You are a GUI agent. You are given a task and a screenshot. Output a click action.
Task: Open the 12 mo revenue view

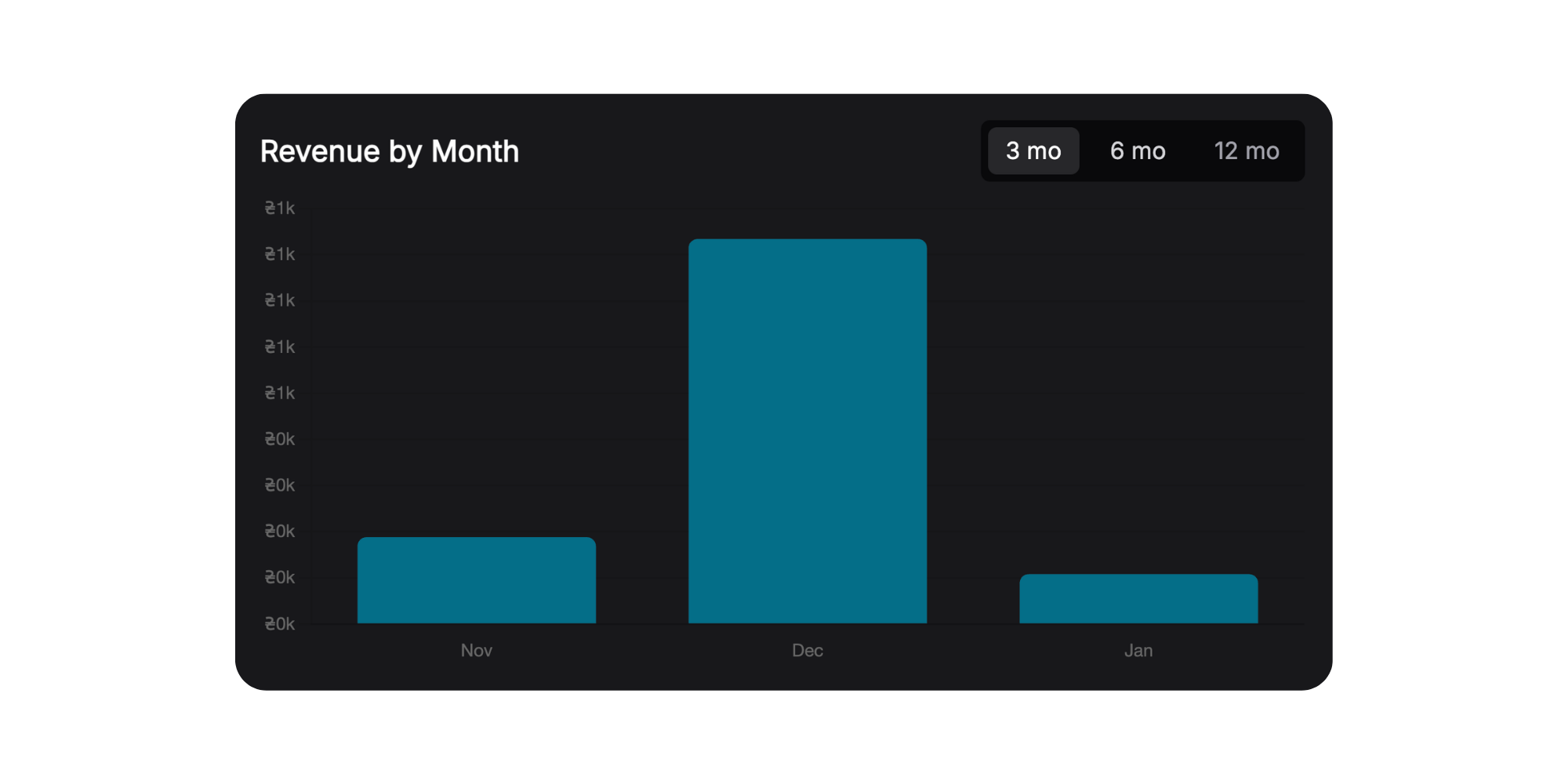point(1246,151)
